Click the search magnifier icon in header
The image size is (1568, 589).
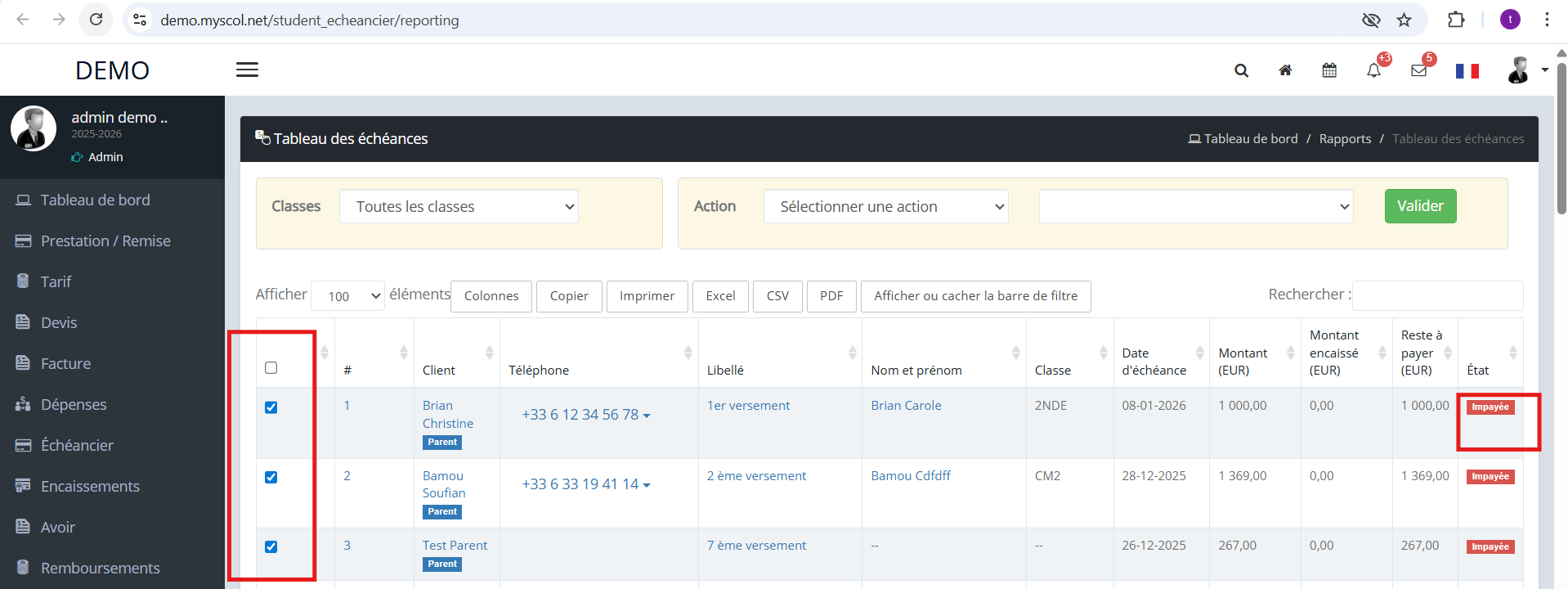1241,70
